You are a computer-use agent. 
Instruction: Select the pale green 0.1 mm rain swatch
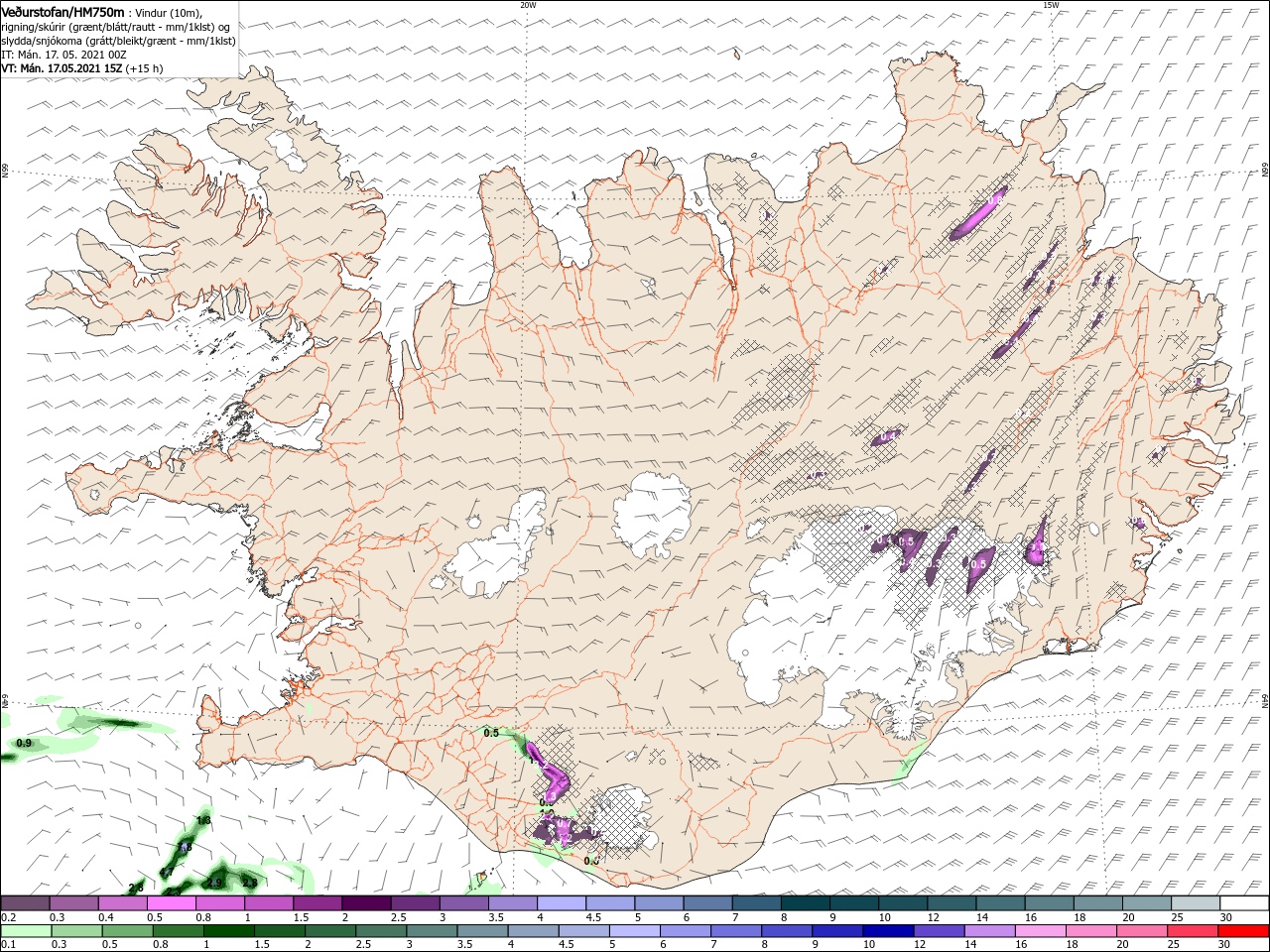pos(25,931)
